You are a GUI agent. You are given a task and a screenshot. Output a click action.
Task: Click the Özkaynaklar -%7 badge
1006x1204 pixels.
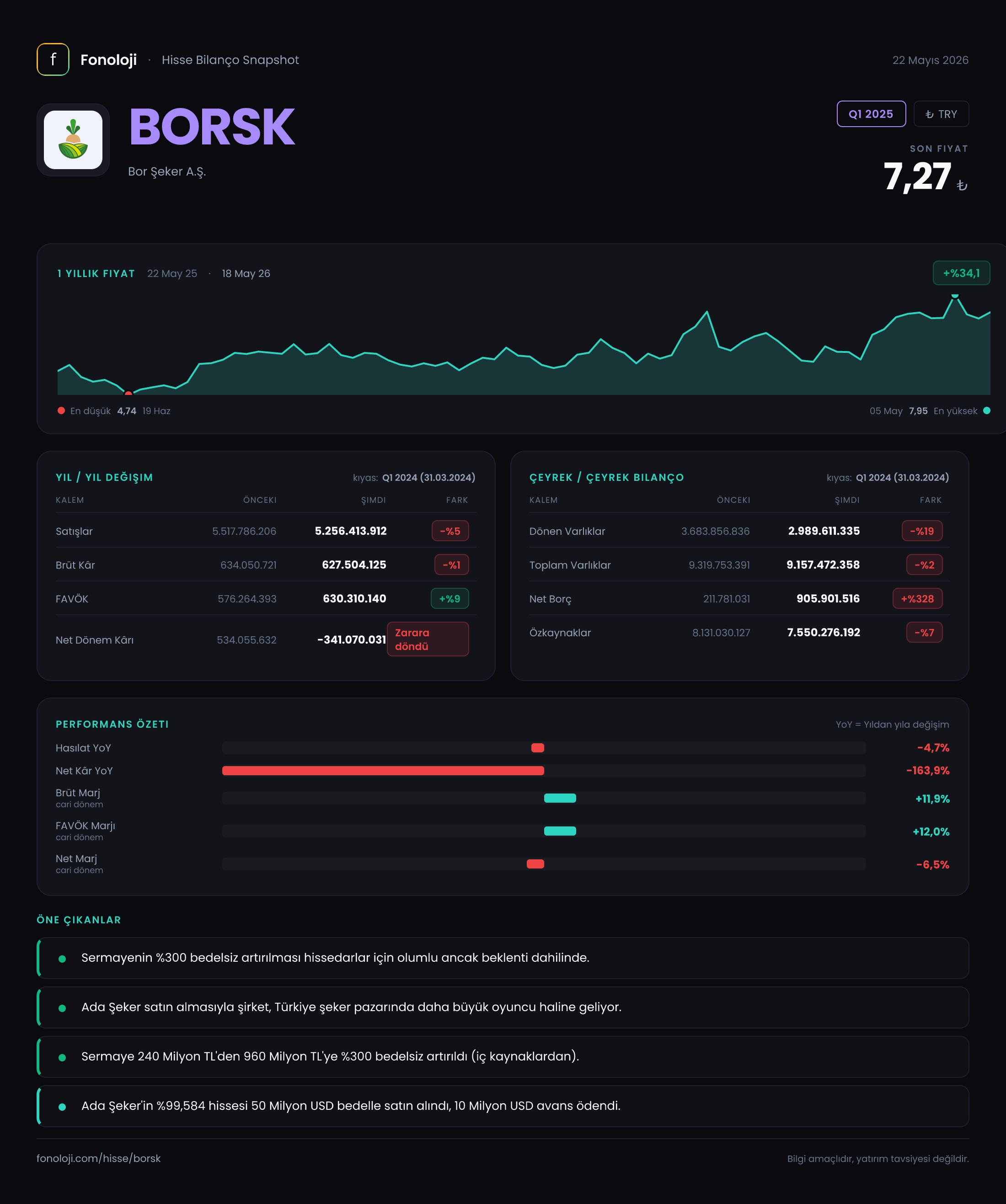click(924, 632)
